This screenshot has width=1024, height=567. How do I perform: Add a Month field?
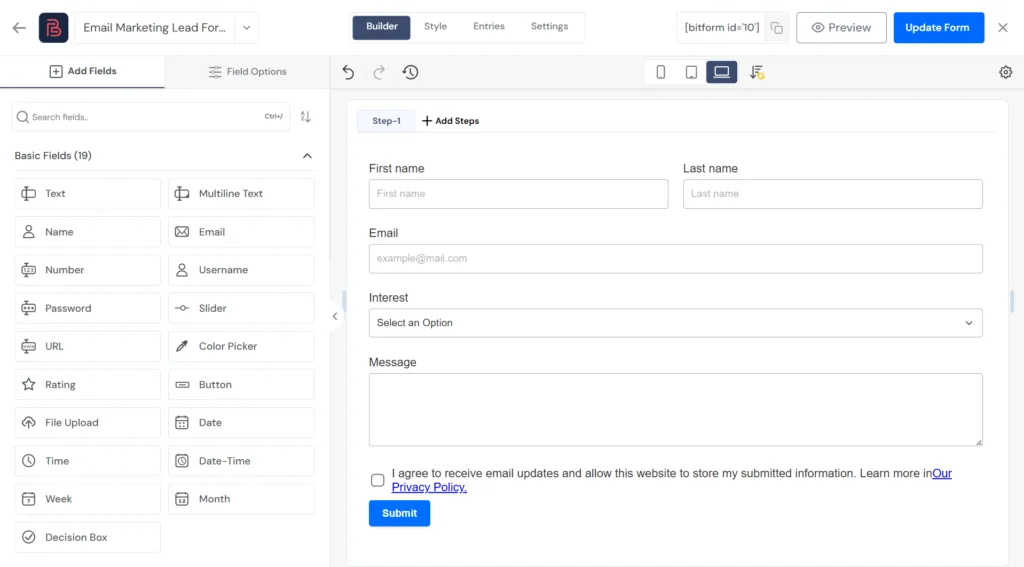(241, 499)
